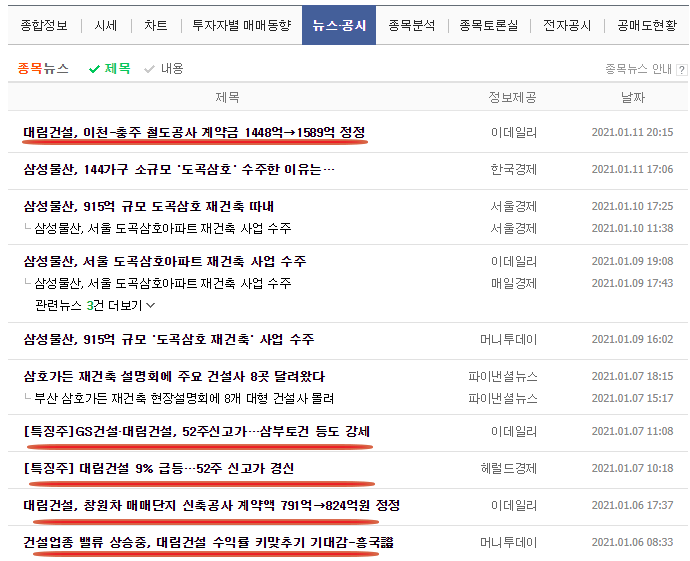Select the 뉴스·공시 tab
This screenshot has width=690, height=561.
339,26
